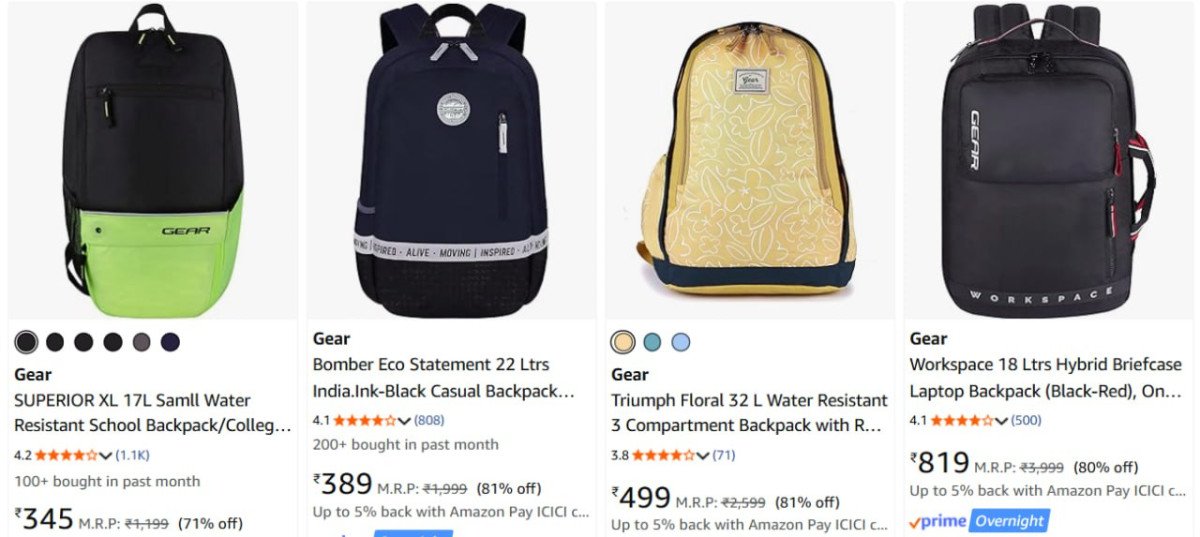Select the navy color swatch under SUPERIOR XL

170,342
